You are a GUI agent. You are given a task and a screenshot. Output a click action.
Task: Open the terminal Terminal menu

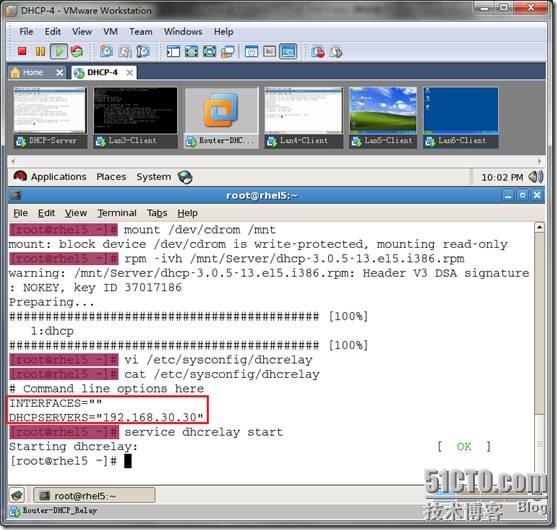coord(117,213)
